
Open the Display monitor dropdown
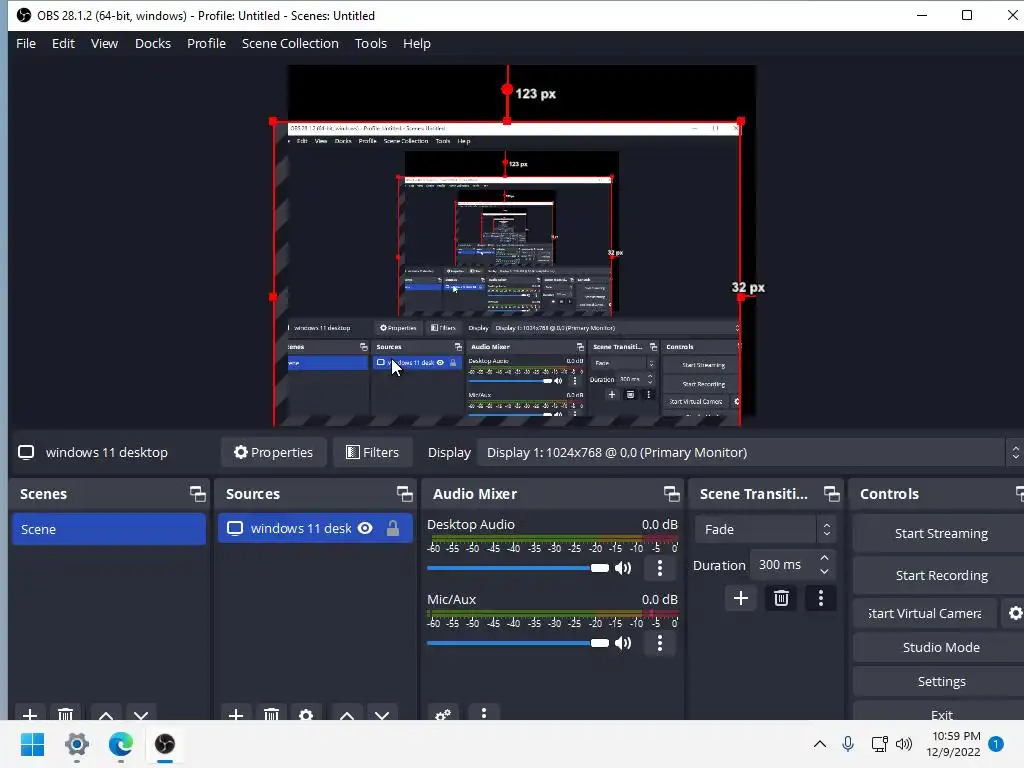[x=750, y=452]
